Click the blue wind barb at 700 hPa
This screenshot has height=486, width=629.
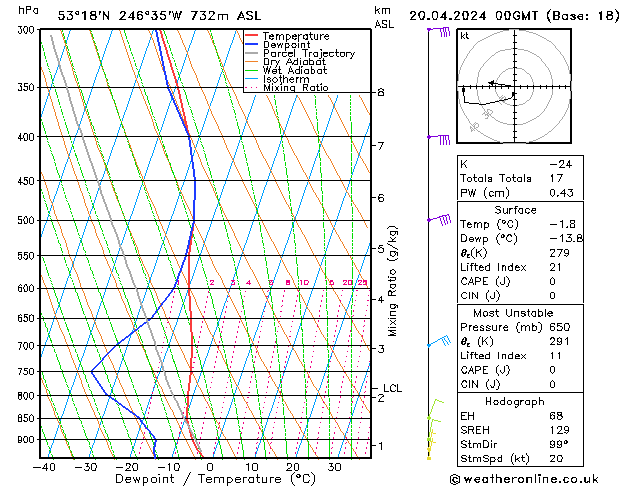(x=440, y=341)
